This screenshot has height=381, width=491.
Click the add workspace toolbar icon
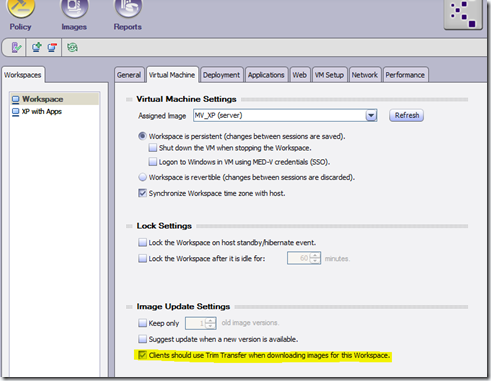(37, 47)
